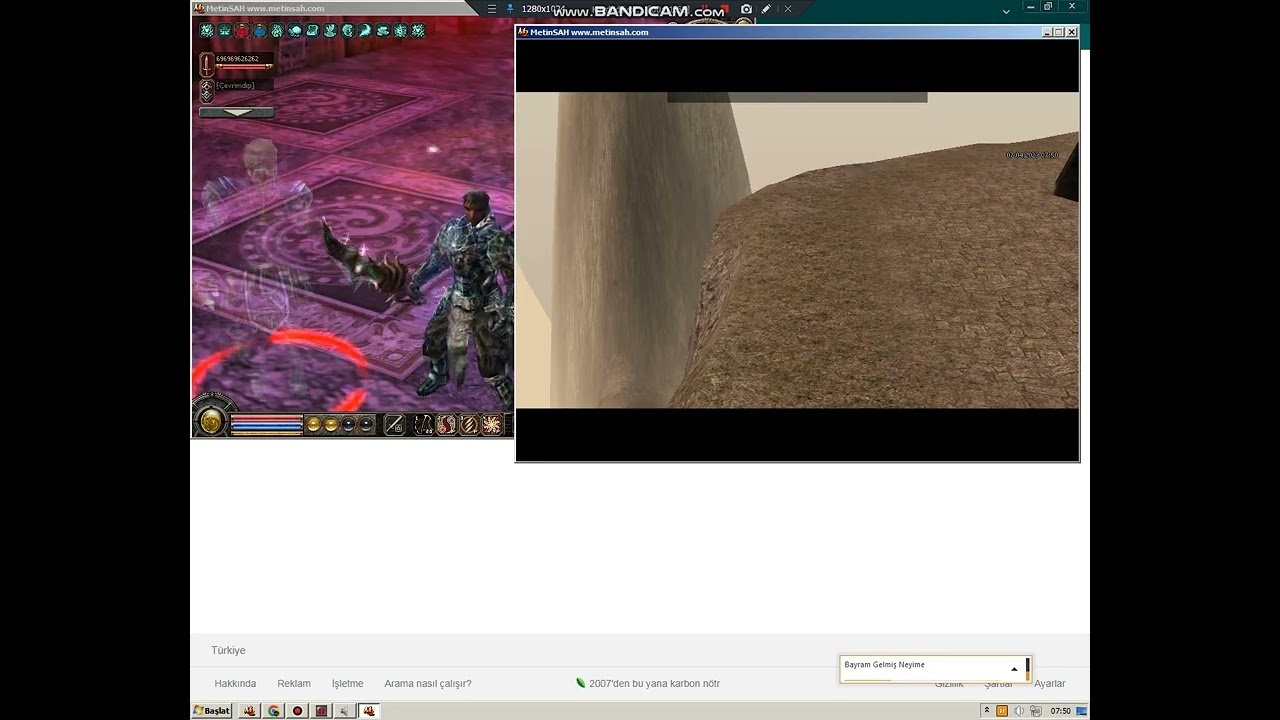Expand hidden system tray icons
Screen dimensions: 1280x720
click(987, 711)
